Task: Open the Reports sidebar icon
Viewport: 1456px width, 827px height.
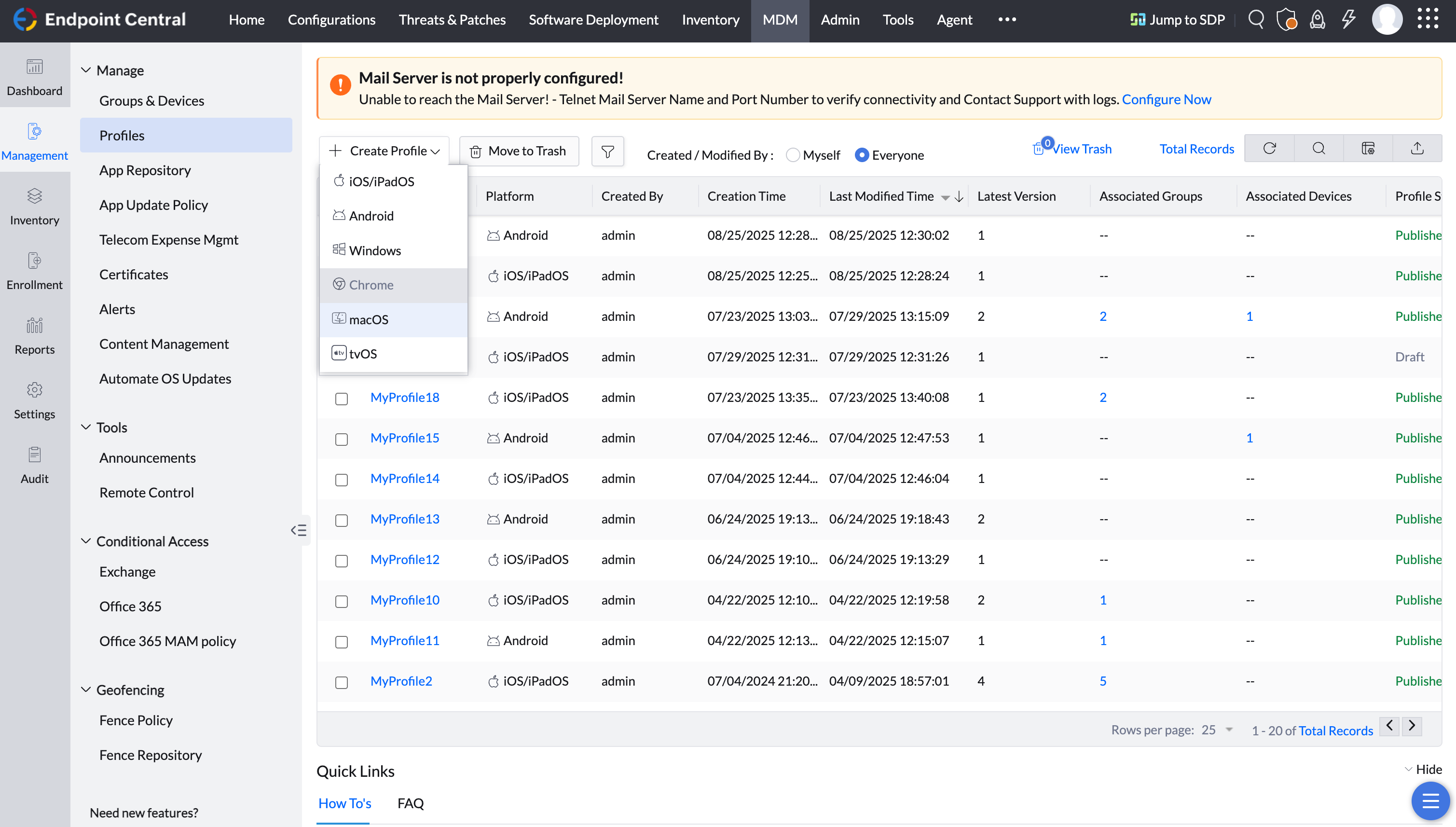Action: tap(35, 335)
